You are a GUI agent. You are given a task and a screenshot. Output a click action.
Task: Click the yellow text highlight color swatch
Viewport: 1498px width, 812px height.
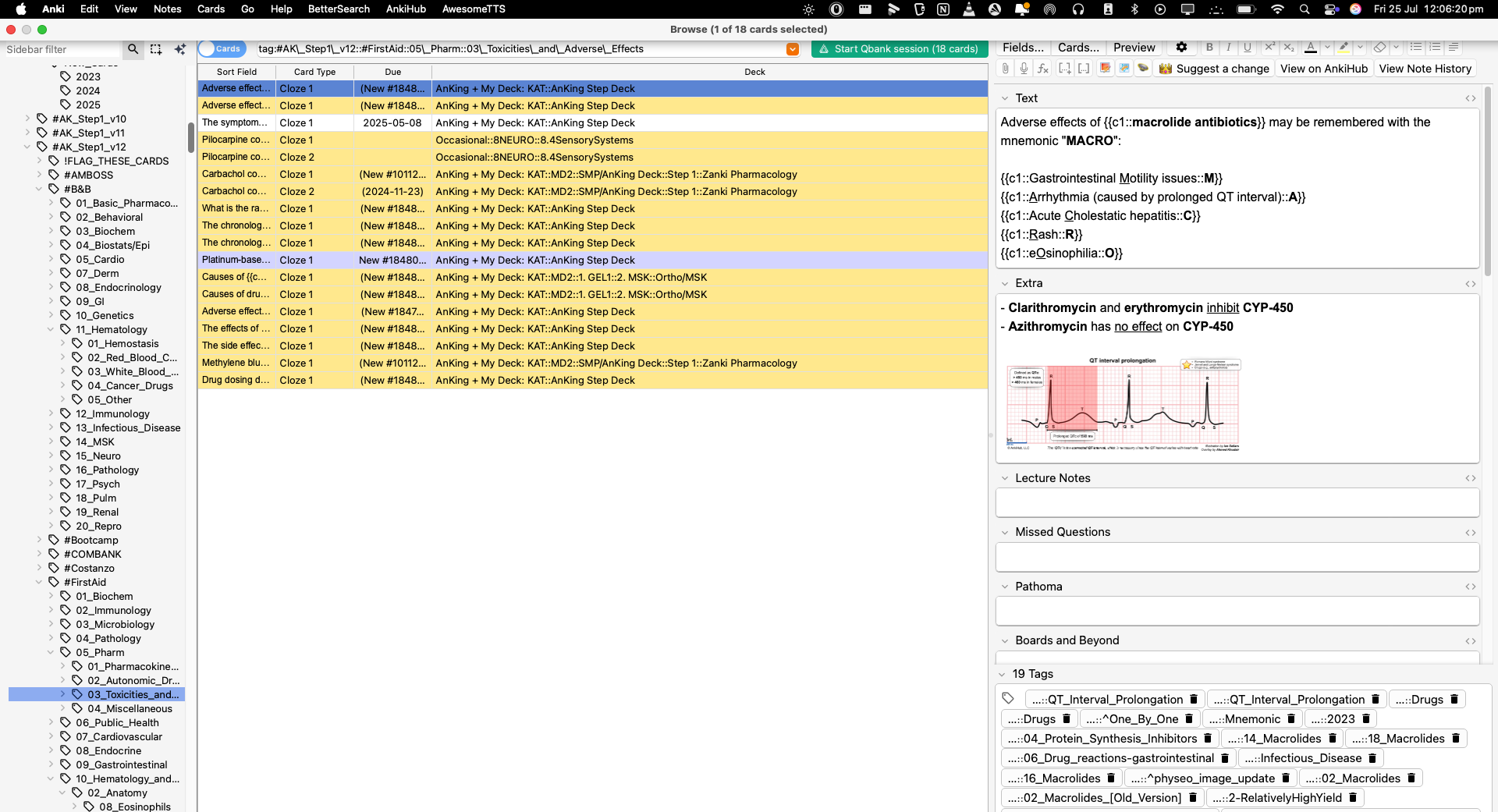[x=1344, y=48]
